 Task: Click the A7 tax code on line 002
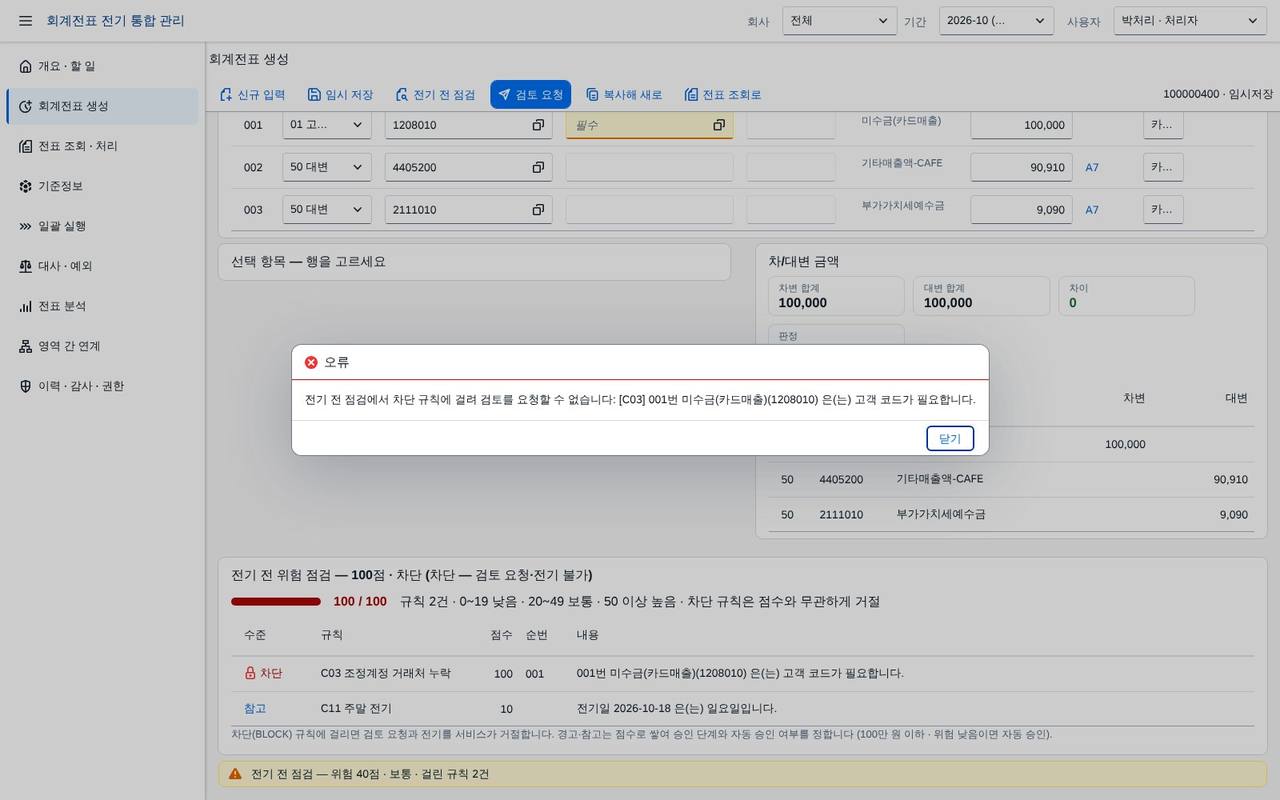point(1092,168)
